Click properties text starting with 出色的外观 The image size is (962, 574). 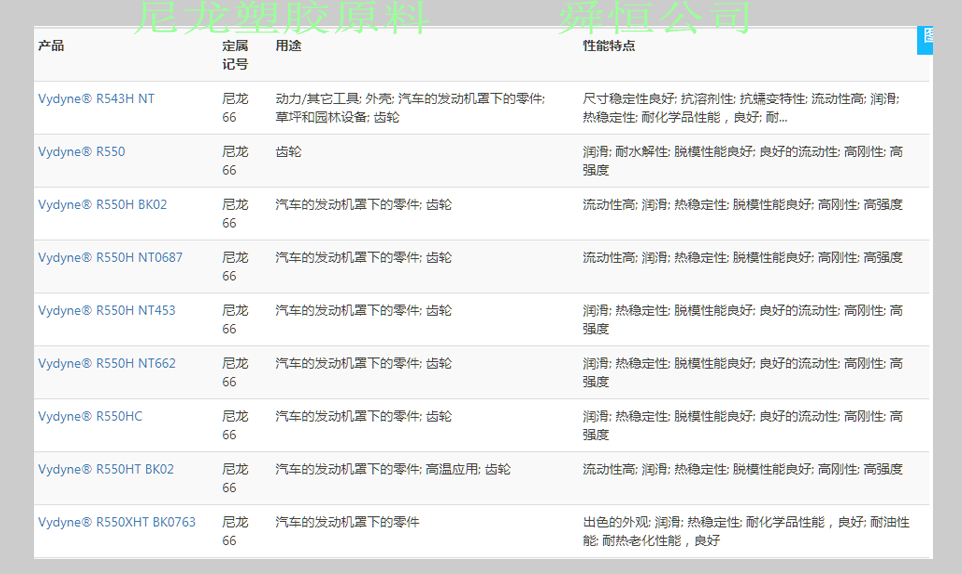pyautogui.click(x=746, y=531)
